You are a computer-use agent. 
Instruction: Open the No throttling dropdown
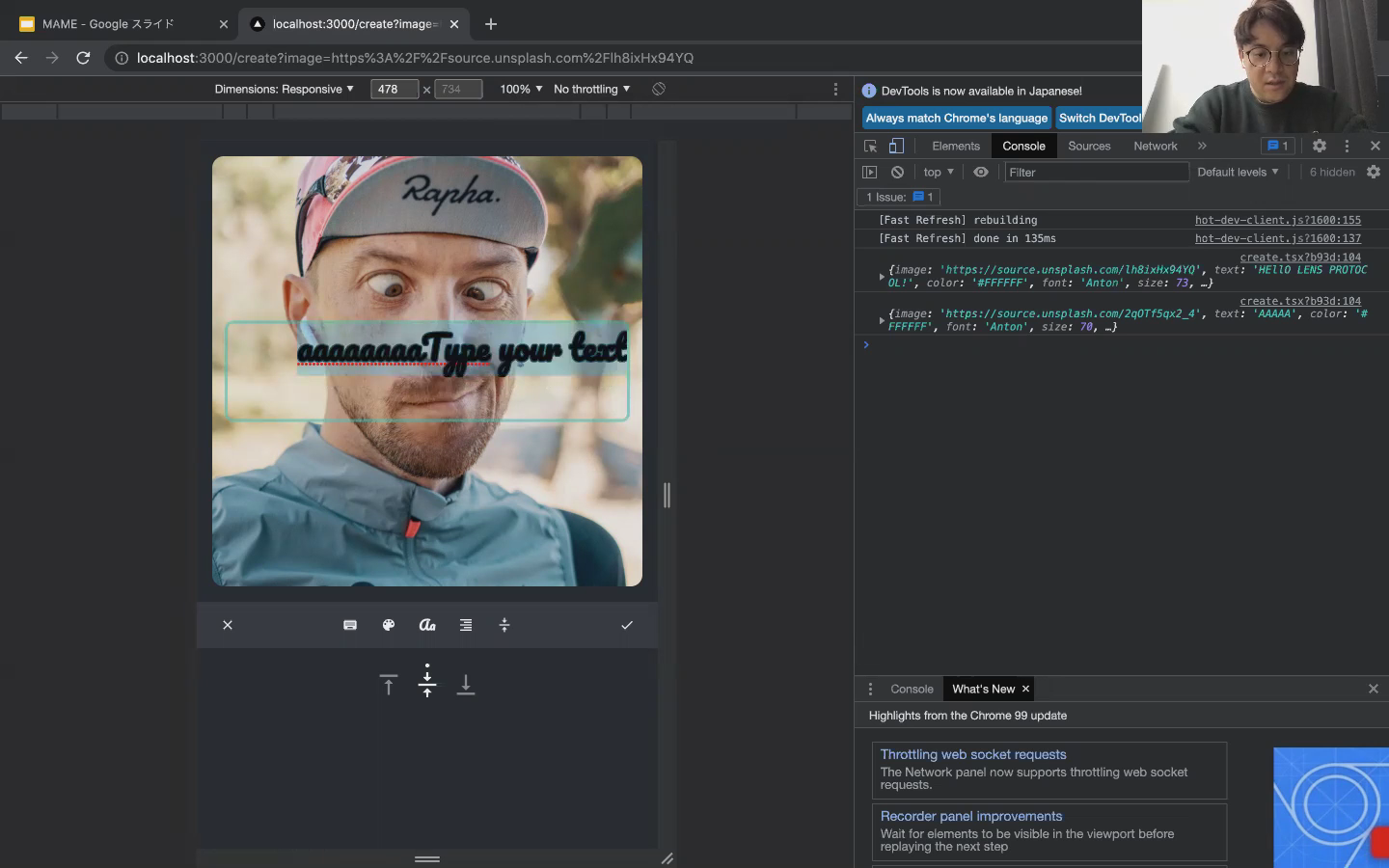point(591,89)
